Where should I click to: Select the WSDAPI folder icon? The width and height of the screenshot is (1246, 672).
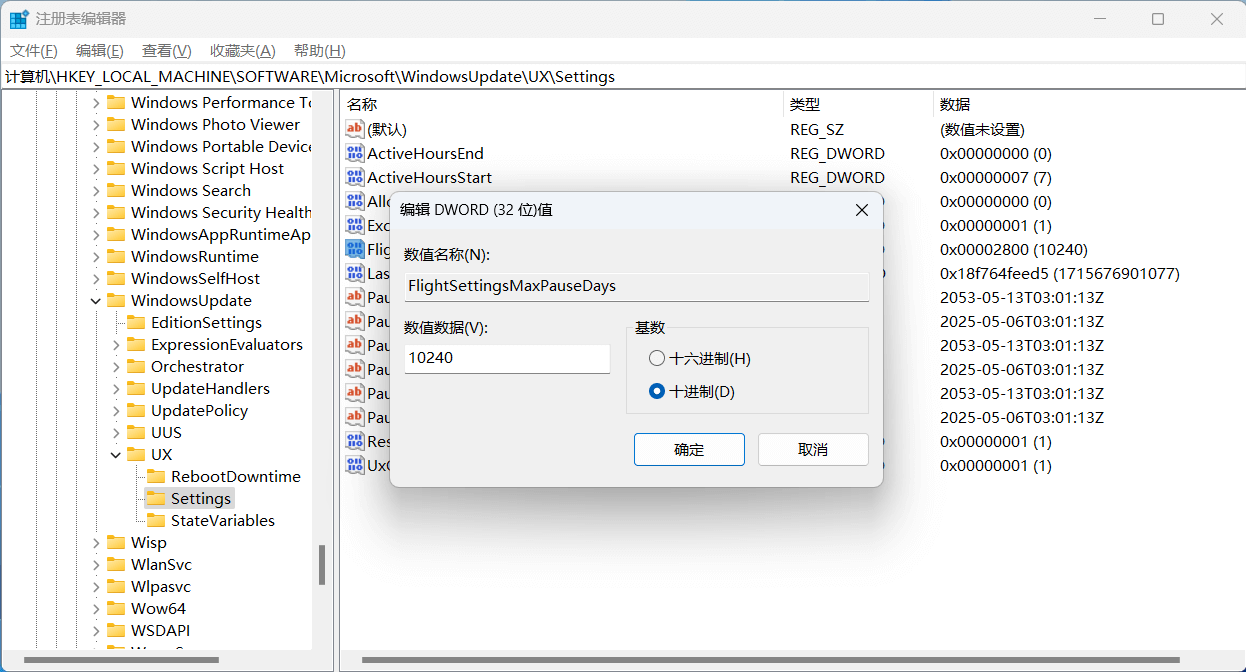[116, 630]
